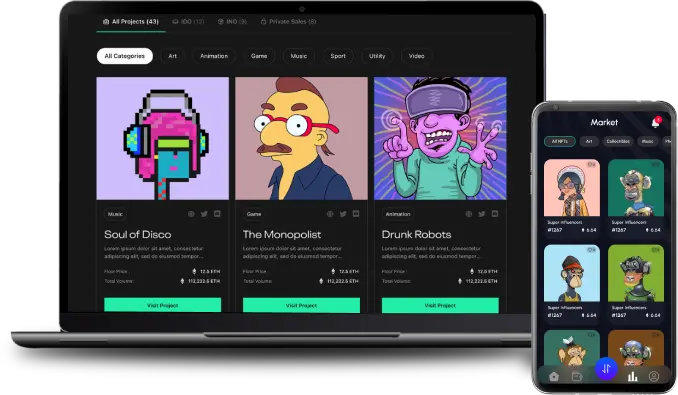Click square icon after Twitter on Drunk Robots card
The image size is (678, 395).
point(495,214)
